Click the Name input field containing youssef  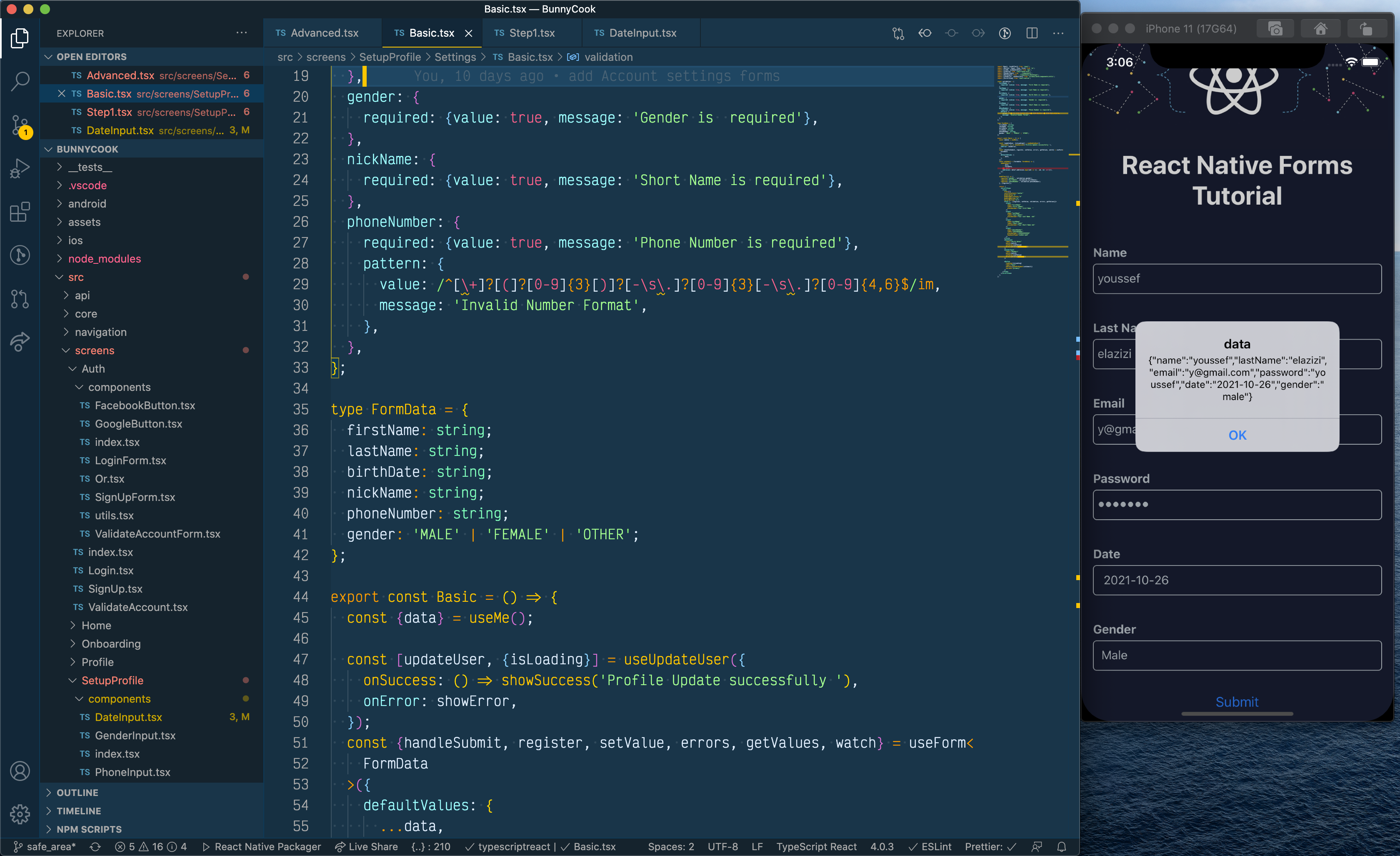click(1236, 278)
